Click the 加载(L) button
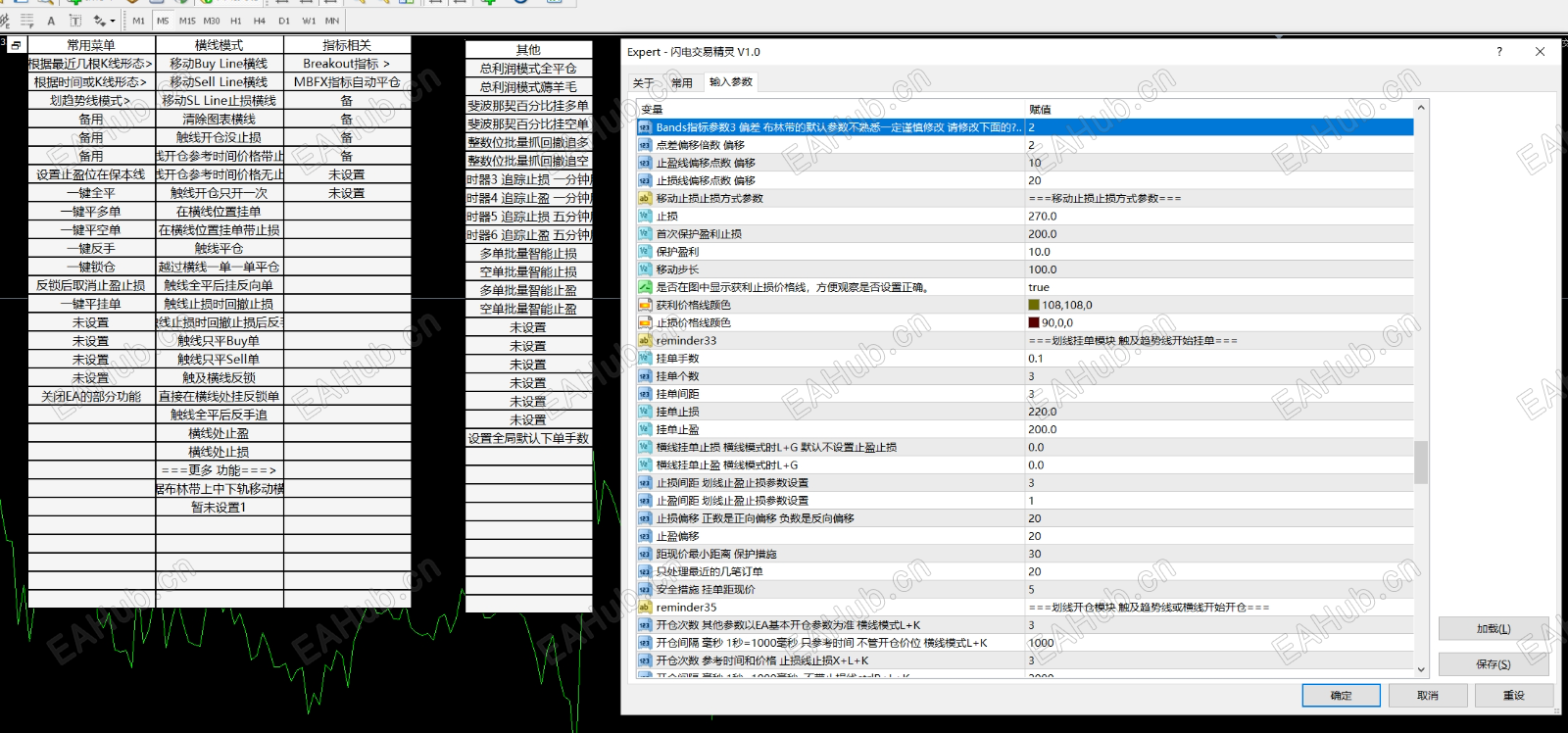Image resolution: width=1568 pixels, height=733 pixels. [1494, 629]
